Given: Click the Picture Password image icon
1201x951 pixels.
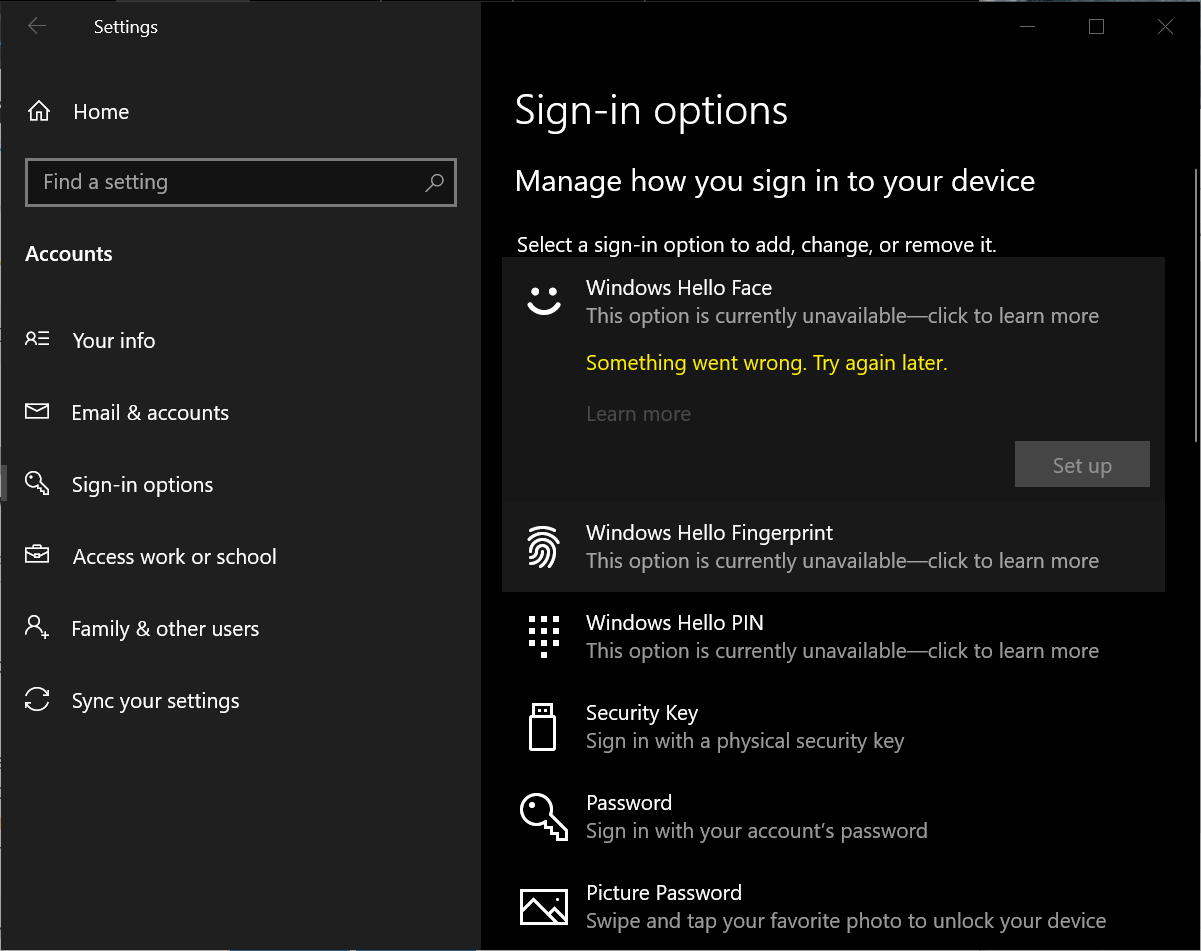Looking at the screenshot, I should pyautogui.click(x=544, y=907).
